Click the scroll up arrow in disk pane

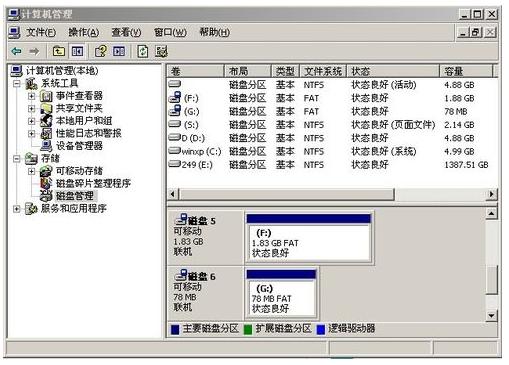coord(491,213)
